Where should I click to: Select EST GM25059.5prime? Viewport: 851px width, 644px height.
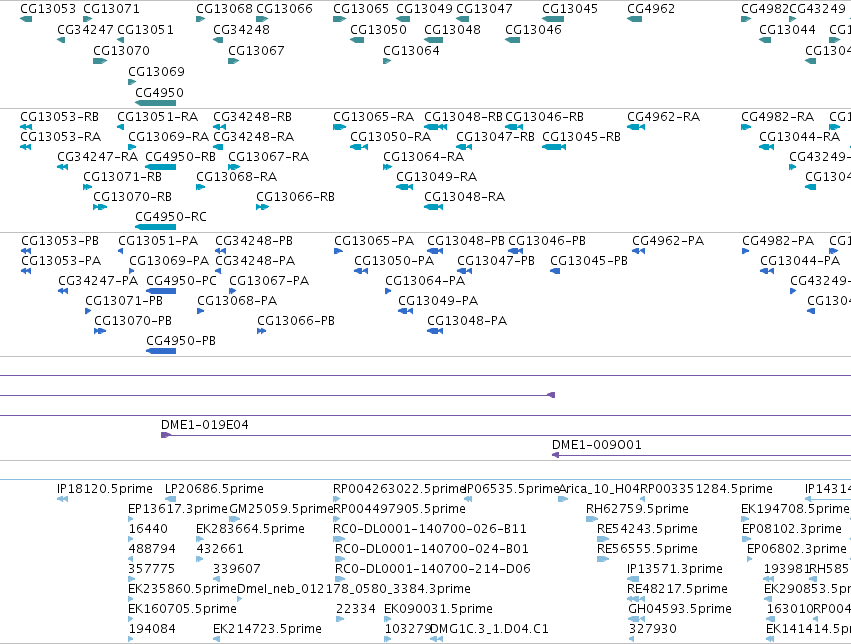click(281, 509)
